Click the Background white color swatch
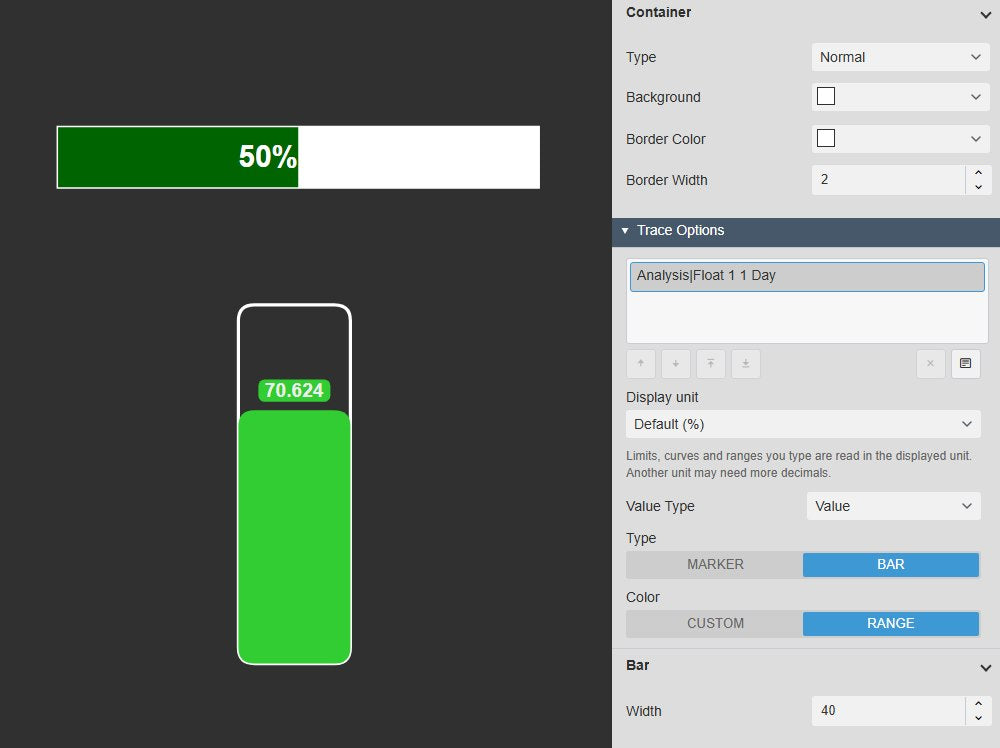The height and width of the screenshot is (748, 1000). click(826, 96)
